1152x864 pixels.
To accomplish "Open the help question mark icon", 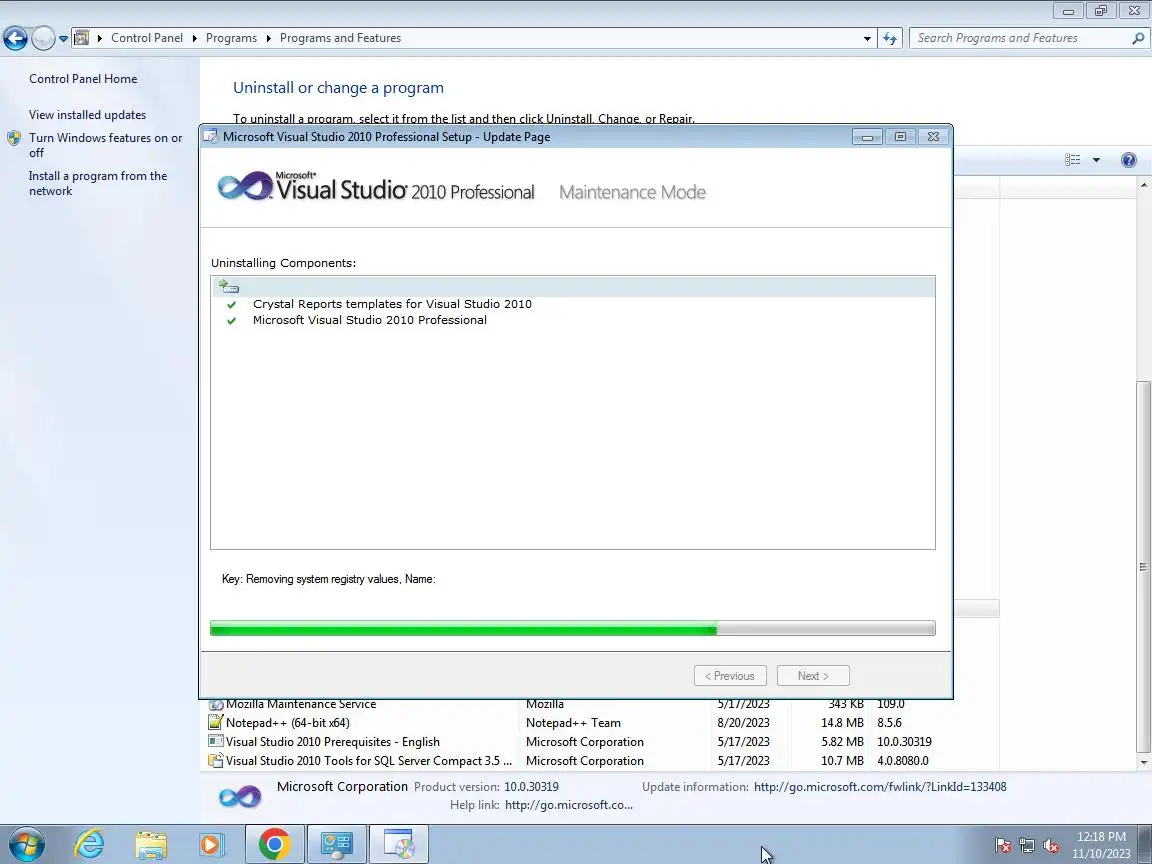I will pyautogui.click(x=1129, y=159).
